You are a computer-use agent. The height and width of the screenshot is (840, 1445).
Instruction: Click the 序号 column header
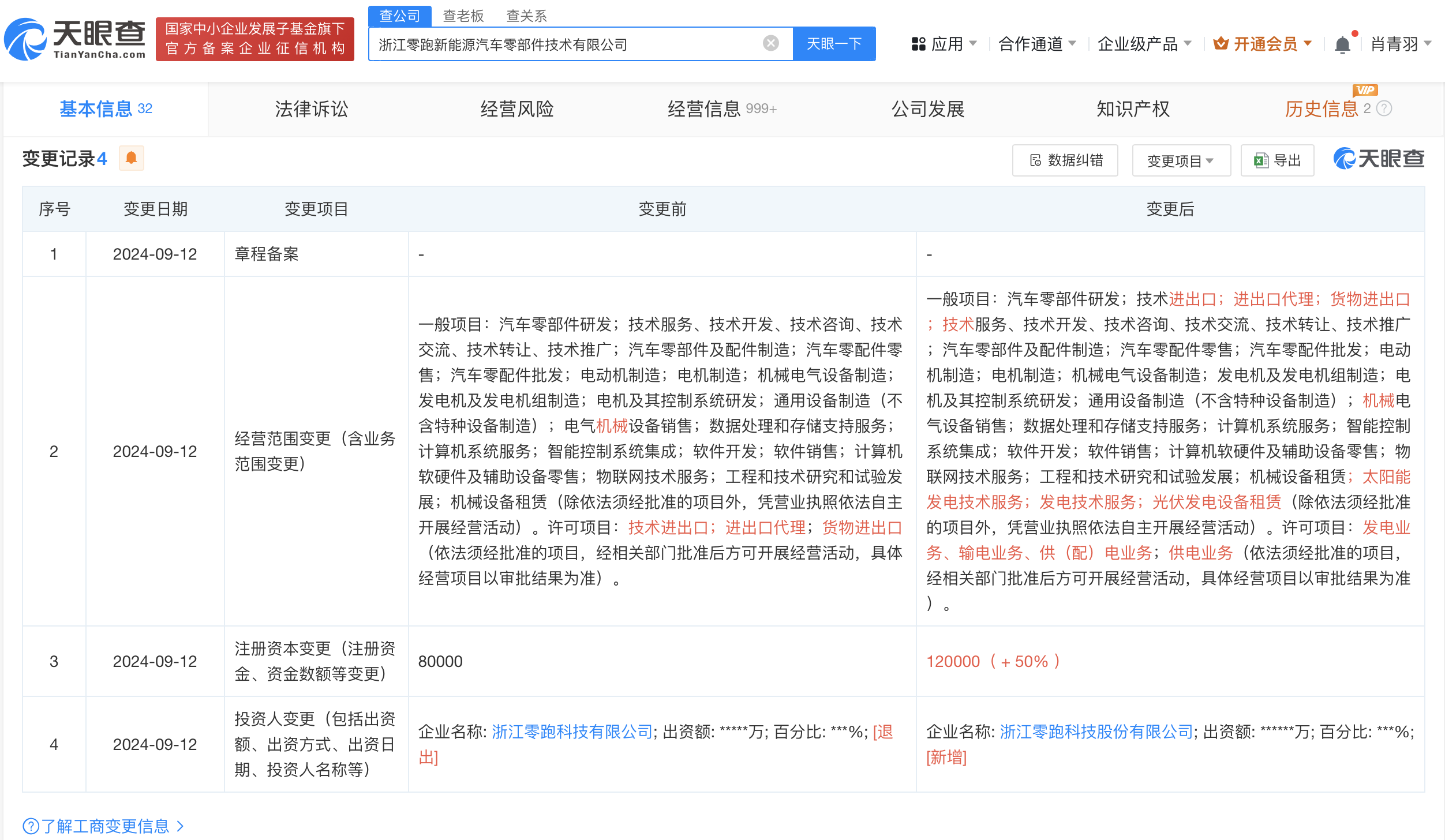click(54, 209)
